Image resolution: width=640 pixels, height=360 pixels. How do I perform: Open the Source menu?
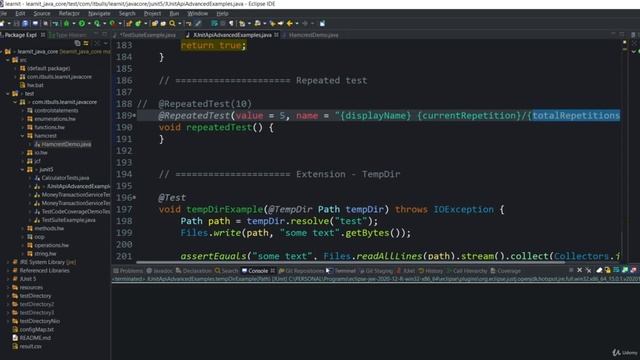(x=42, y=13)
